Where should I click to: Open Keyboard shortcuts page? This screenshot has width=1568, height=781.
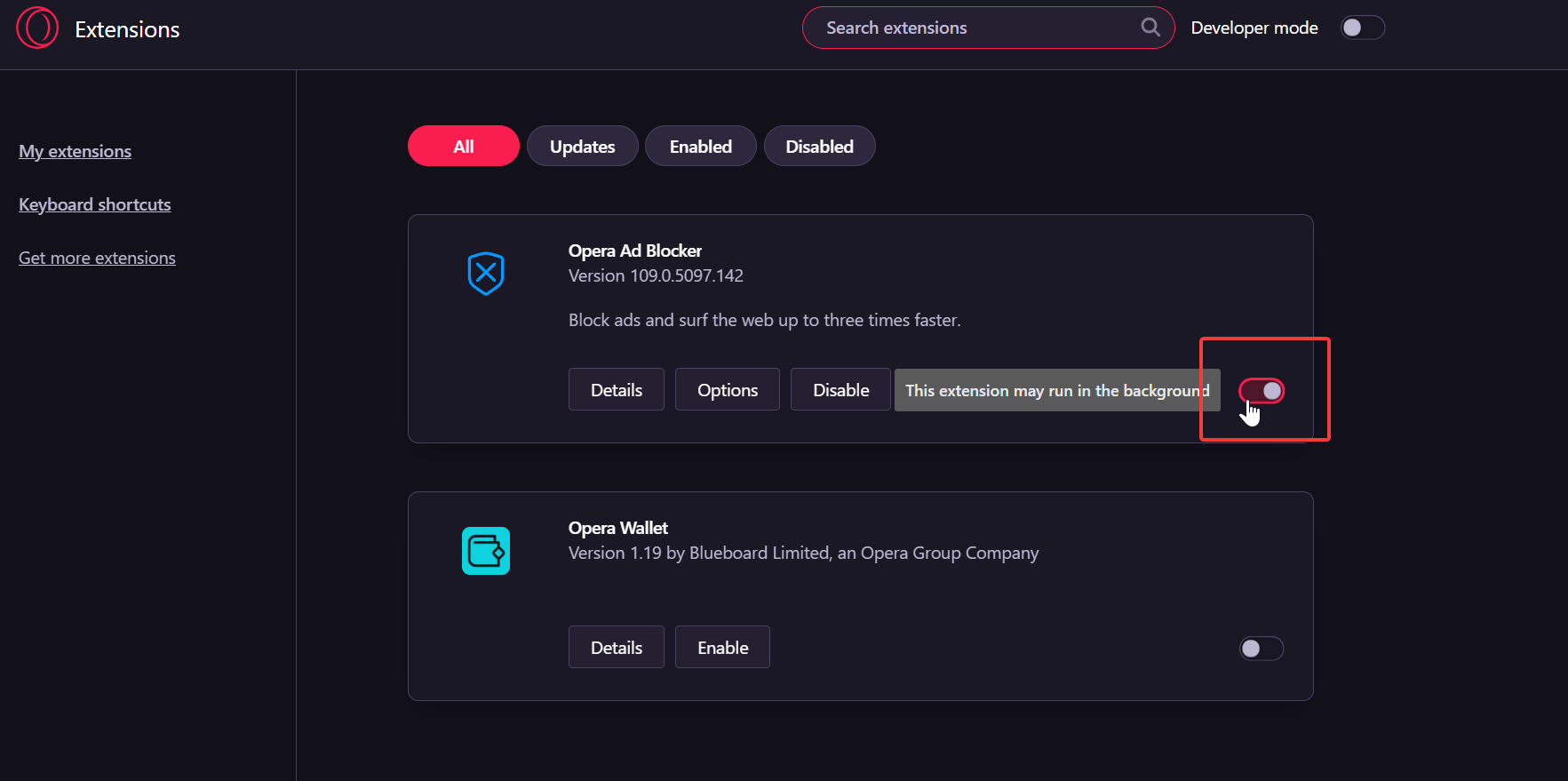tap(95, 205)
